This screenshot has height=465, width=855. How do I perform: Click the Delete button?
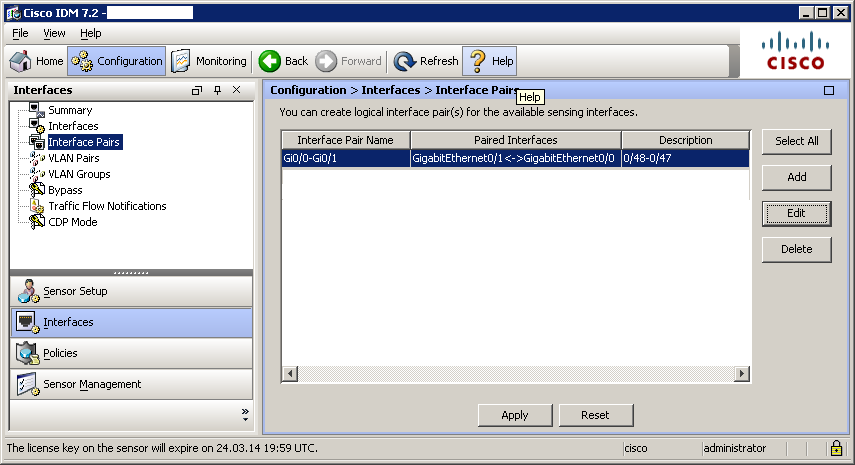pyautogui.click(x=797, y=249)
